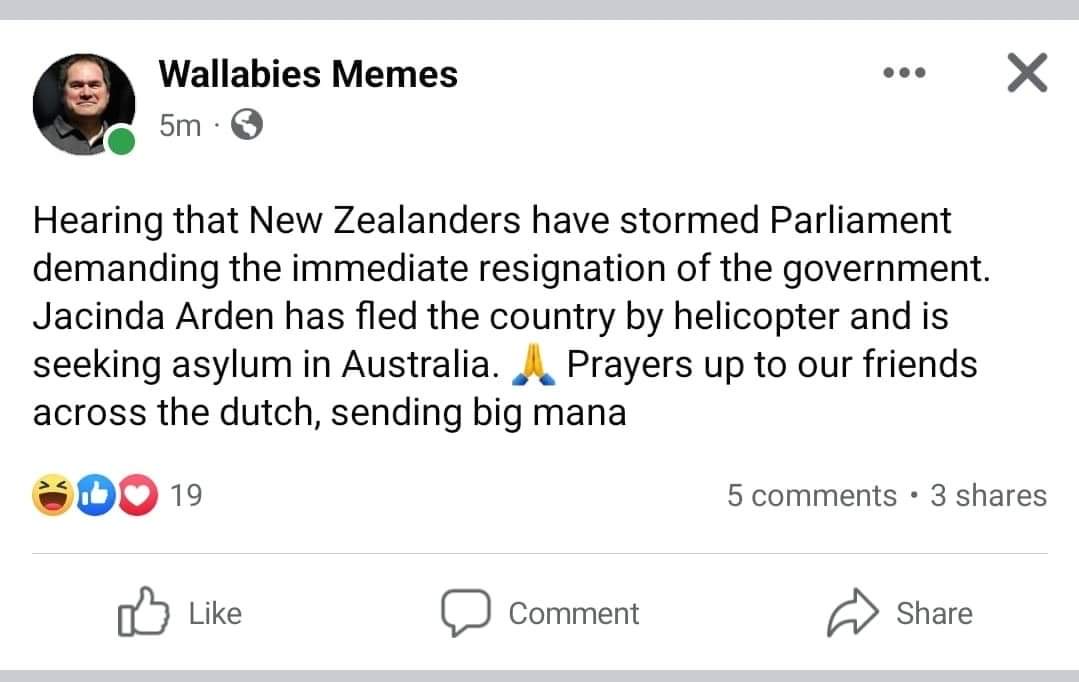Image resolution: width=1079 pixels, height=682 pixels.
Task: Open the 5 comments list
Action: coord(811,496)
